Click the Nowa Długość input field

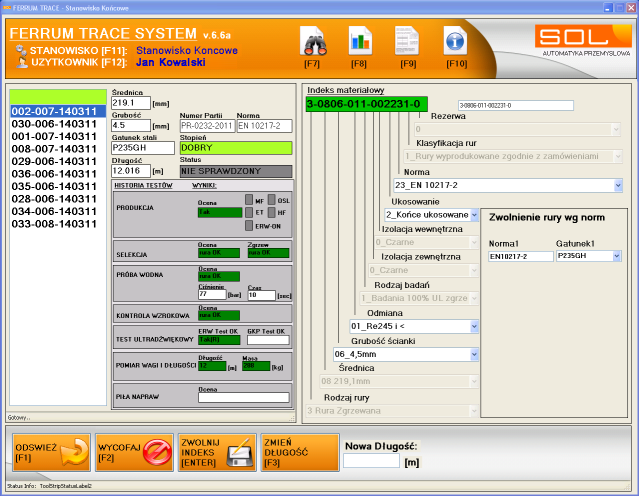point(371,461)
